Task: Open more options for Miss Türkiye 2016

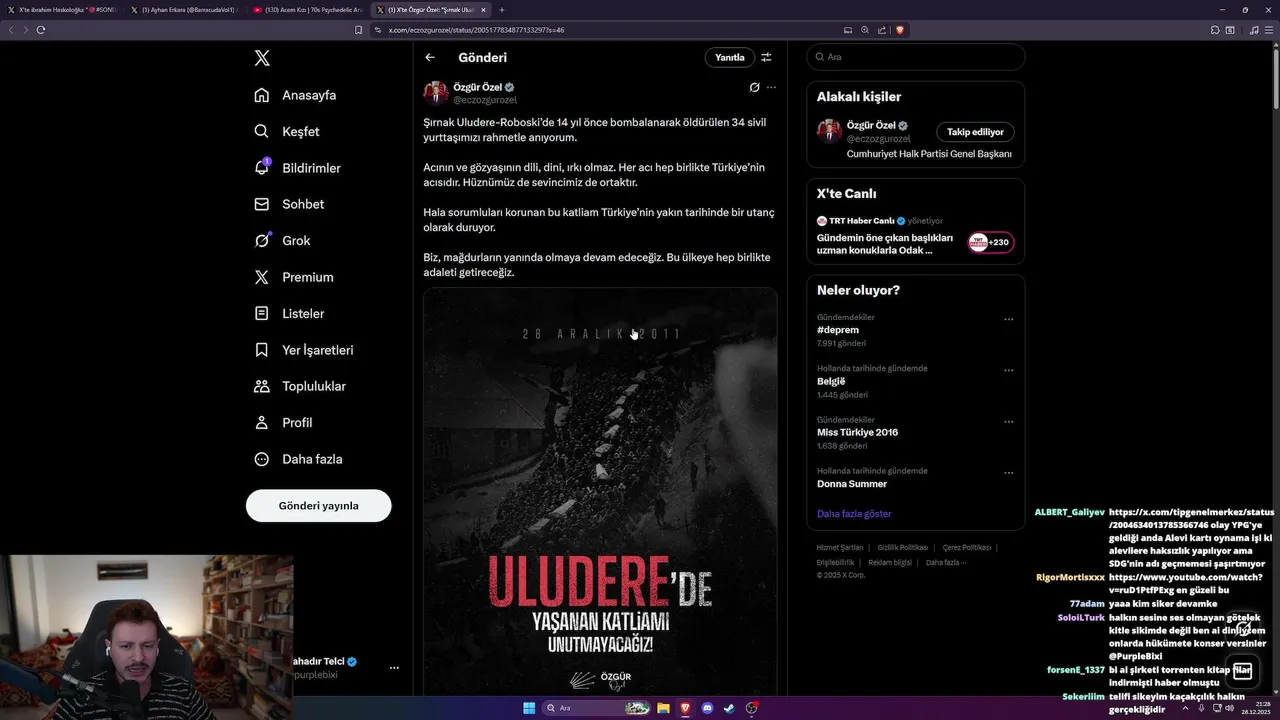Action: point(1008,422)
